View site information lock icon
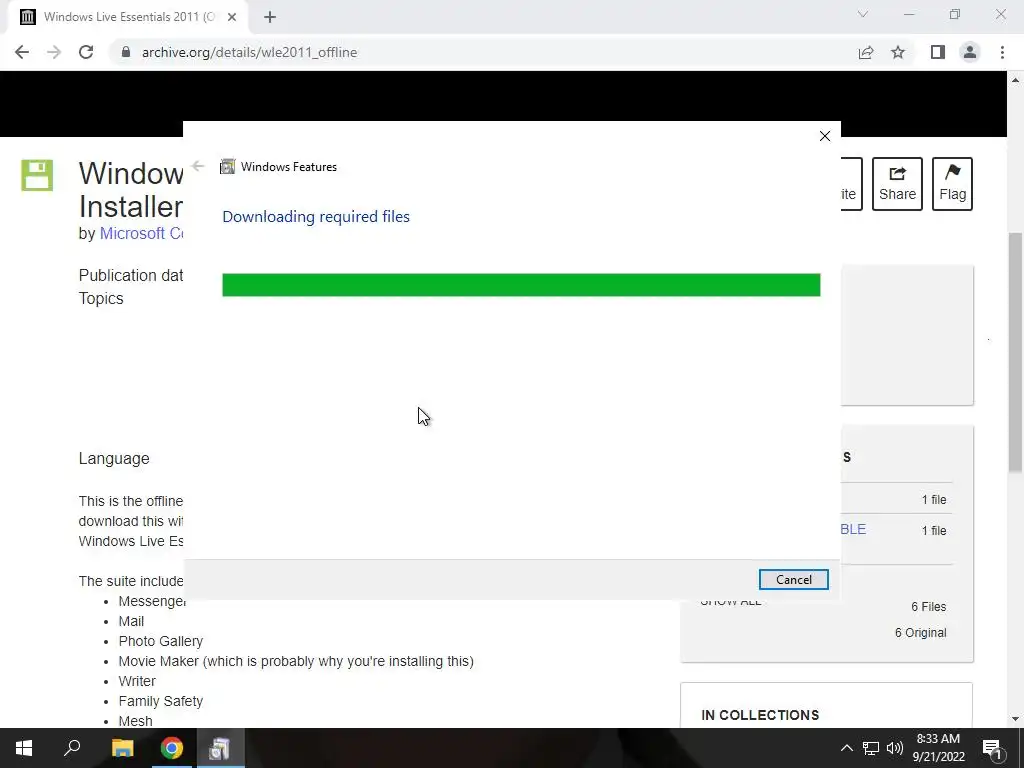Screen dimensions: 1024x768 (126, 52)
